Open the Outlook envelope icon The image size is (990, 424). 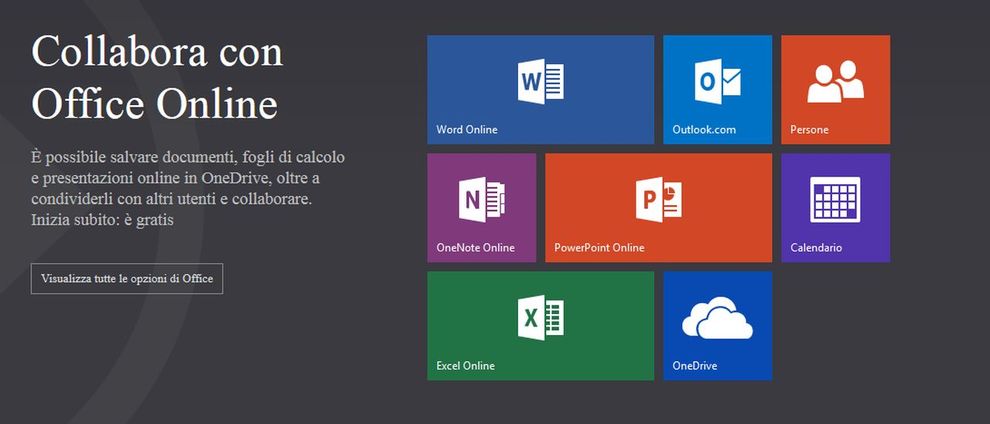pos(717,81)
